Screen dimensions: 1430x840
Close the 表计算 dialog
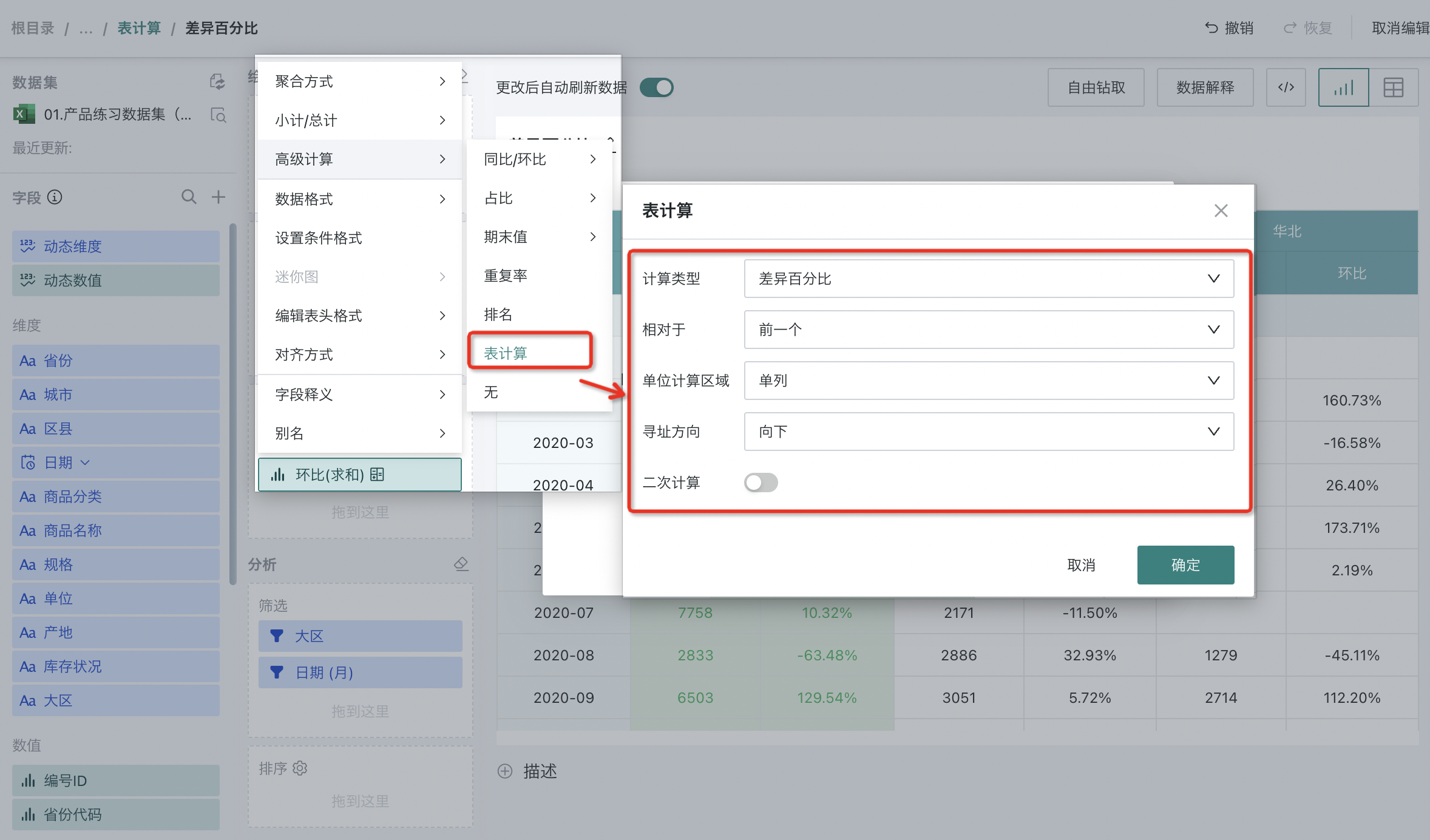(x=1221, y=211)
